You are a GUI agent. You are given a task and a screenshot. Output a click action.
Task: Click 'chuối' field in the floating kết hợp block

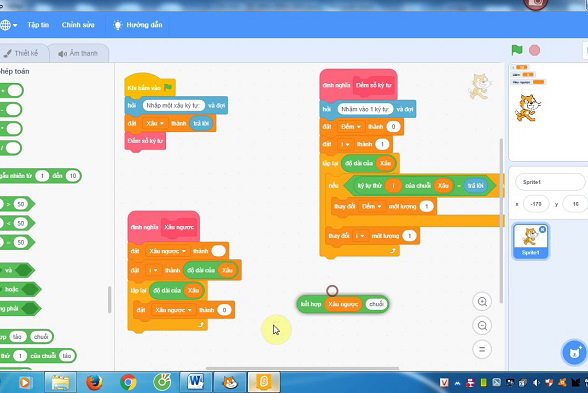(376, 304)
